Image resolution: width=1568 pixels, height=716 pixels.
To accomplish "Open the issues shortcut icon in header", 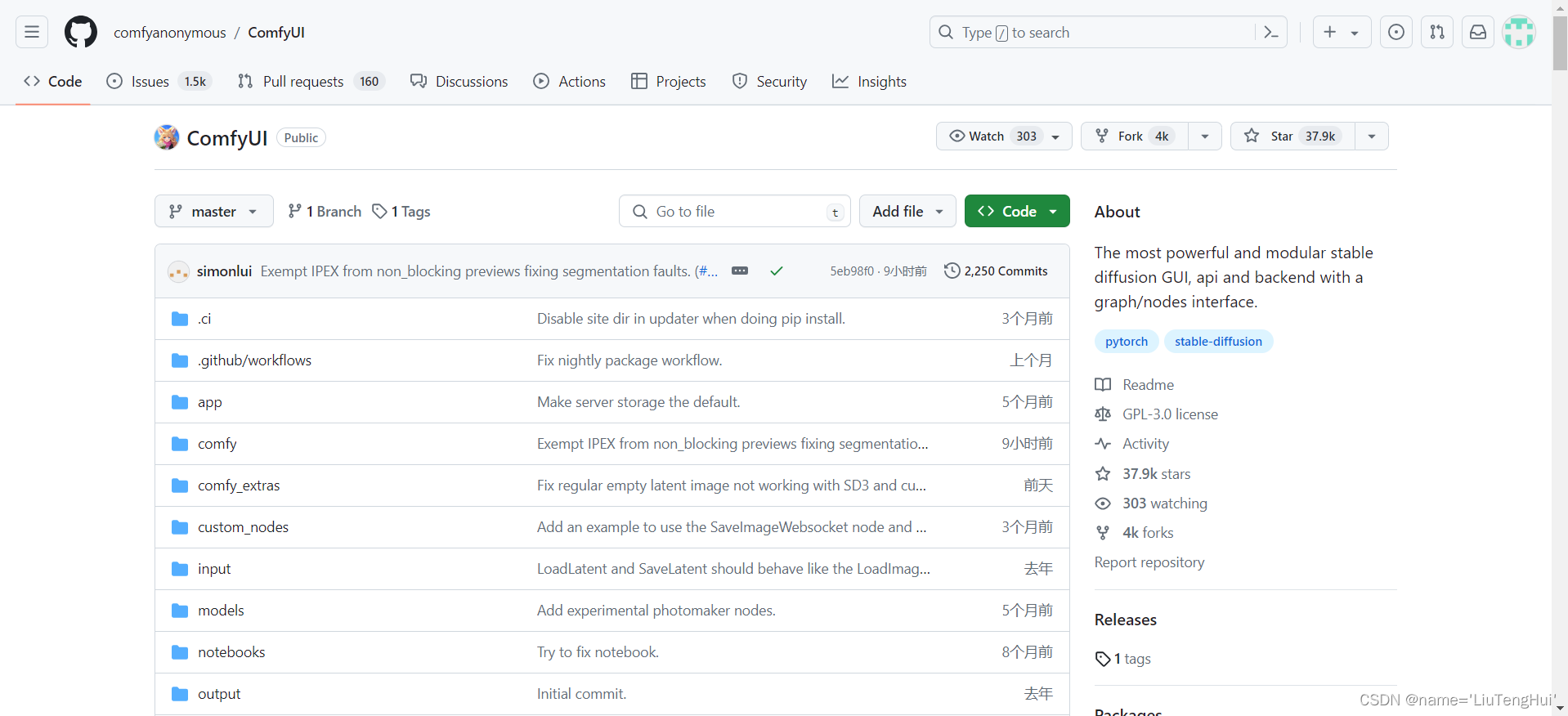I will pos(1396,32).
